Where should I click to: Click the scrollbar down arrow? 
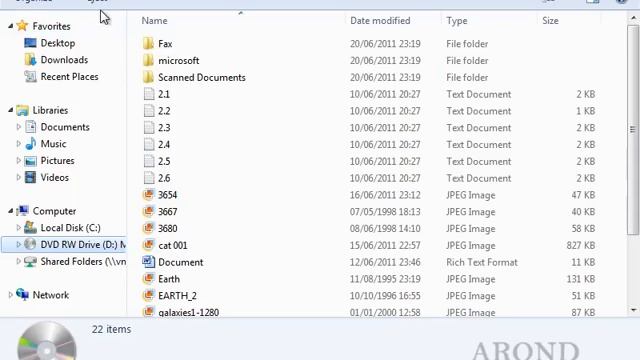click(633, 310)
